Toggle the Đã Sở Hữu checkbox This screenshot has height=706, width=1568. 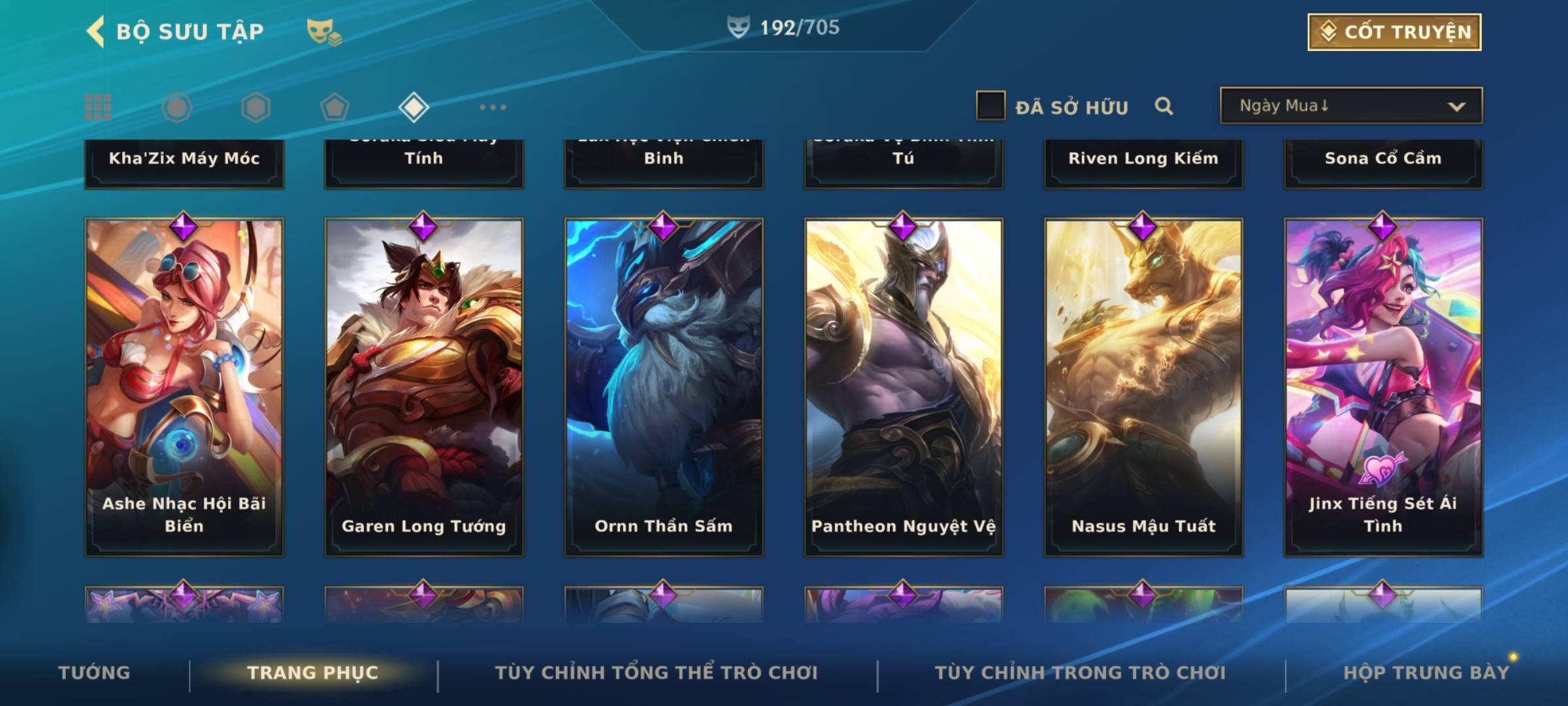tap(990, 106)
